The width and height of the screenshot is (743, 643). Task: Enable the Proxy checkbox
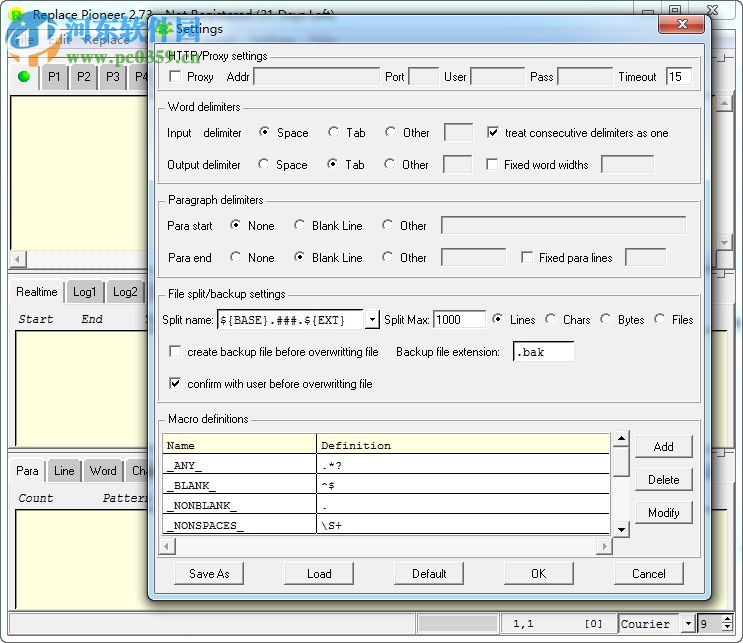coord(176,77)
